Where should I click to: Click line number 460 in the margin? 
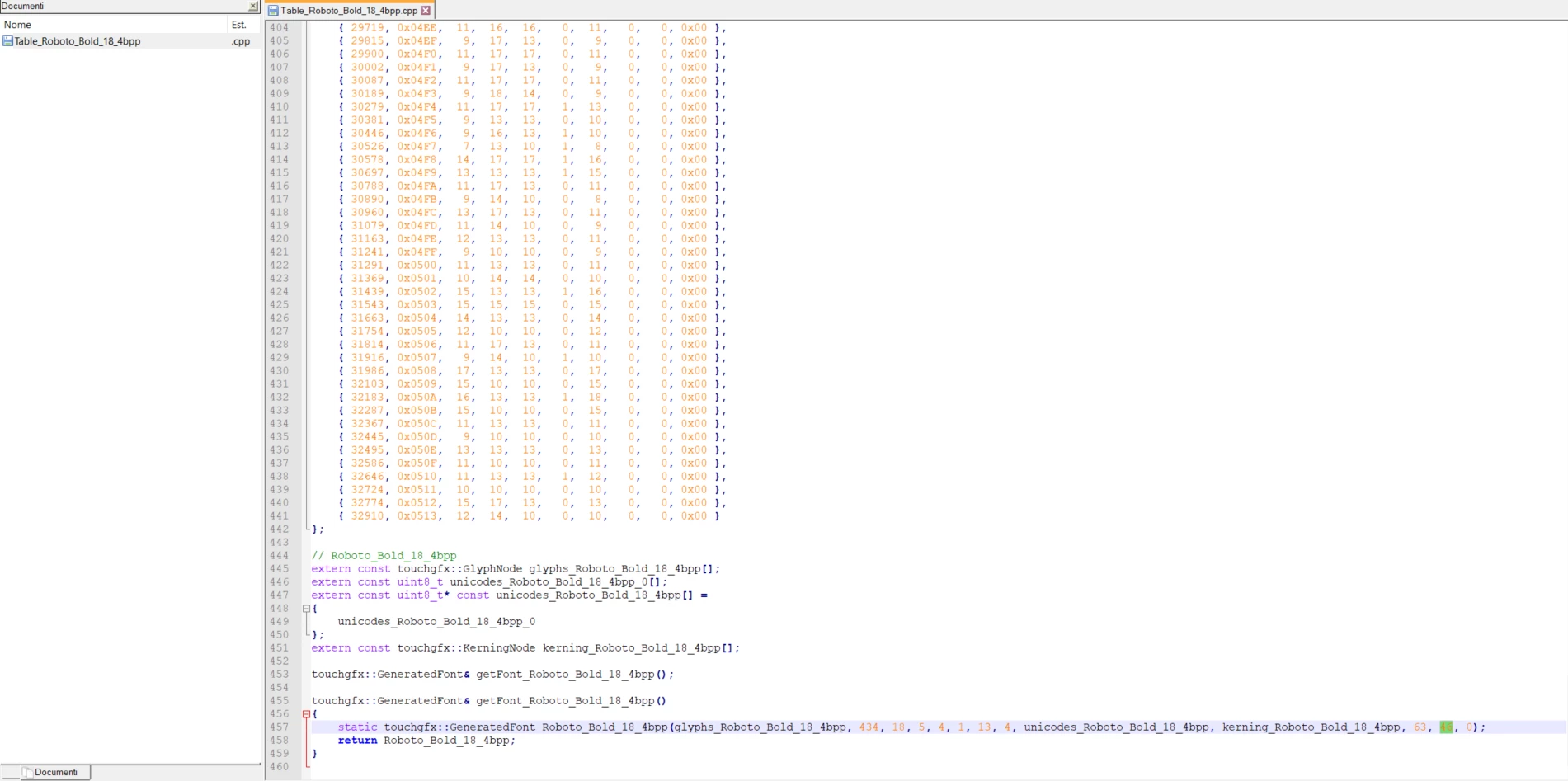tap(279, 767)
